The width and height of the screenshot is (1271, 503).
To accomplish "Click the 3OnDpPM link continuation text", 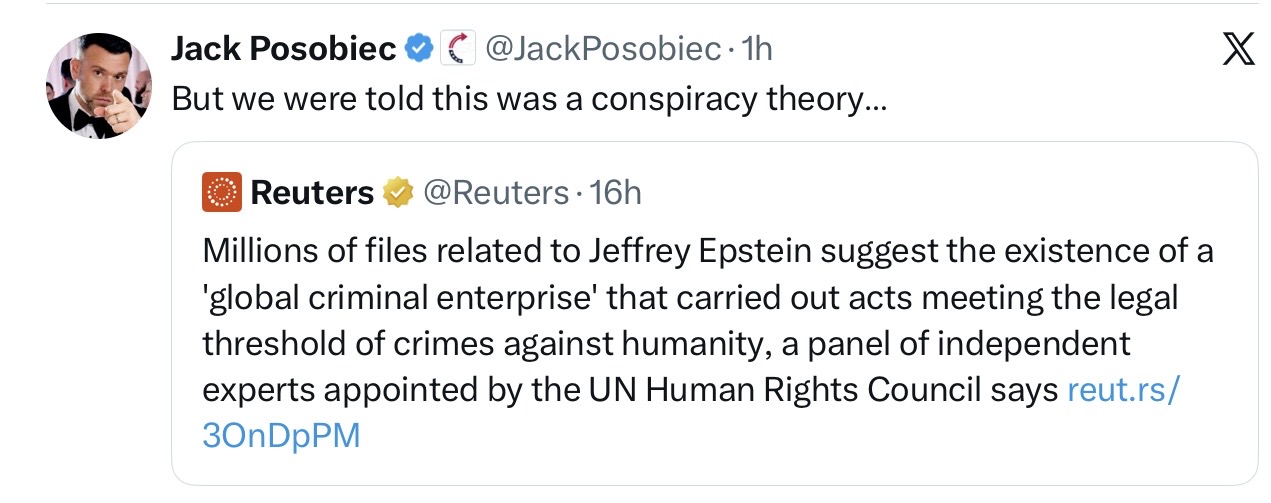I will tap(280, 437).
